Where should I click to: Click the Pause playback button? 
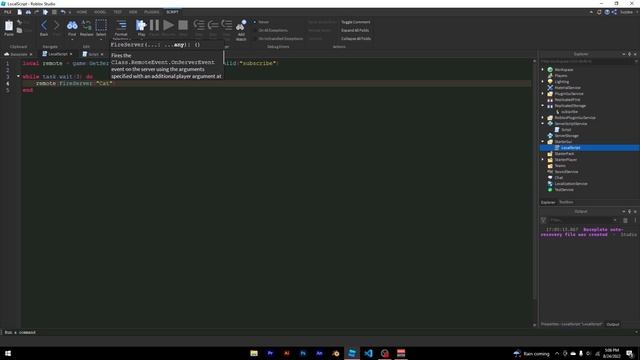click(154, 25)
